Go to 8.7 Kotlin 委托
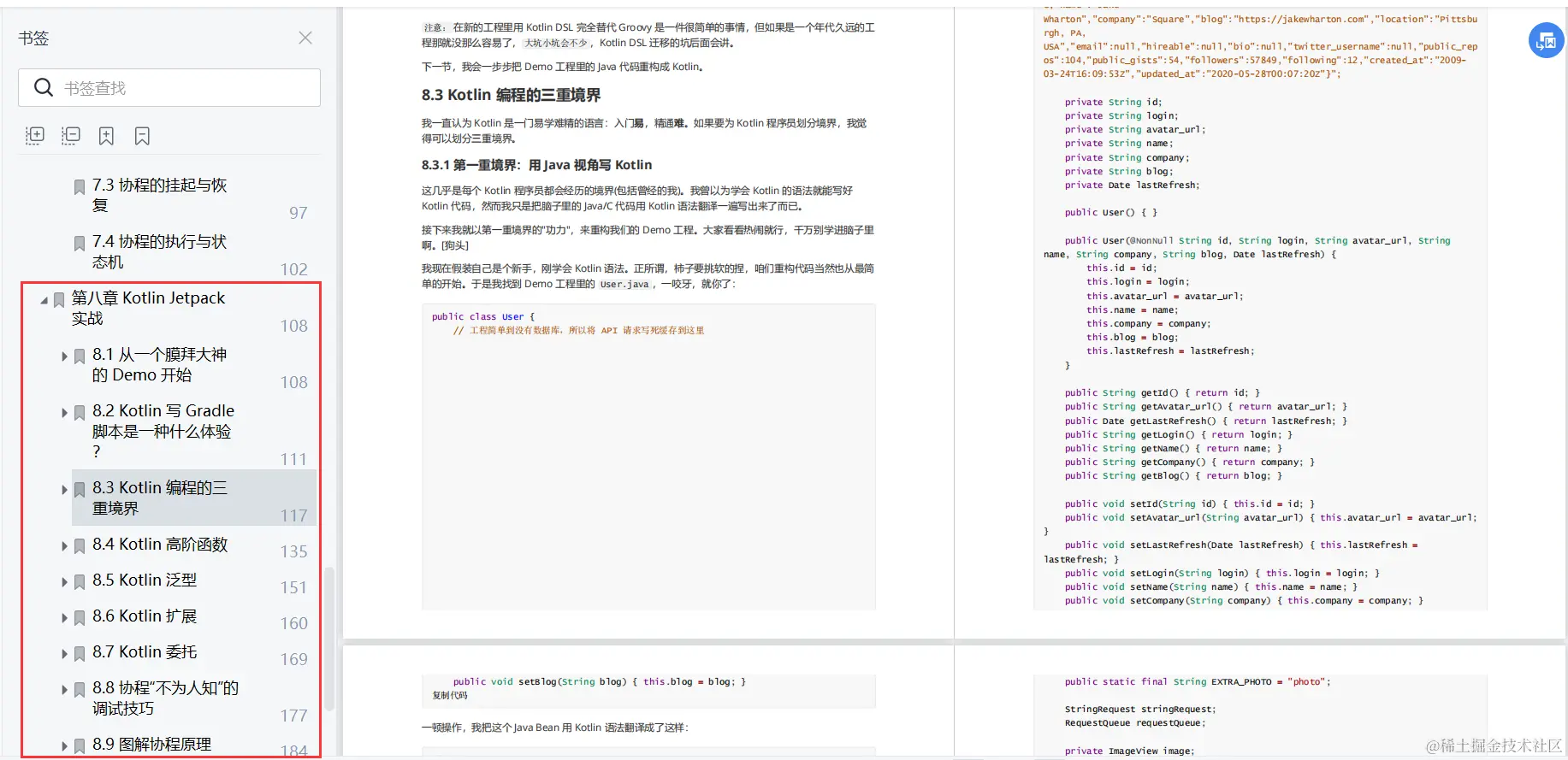This screenshot has width=1568, height=760. click(x=145, y=652)
